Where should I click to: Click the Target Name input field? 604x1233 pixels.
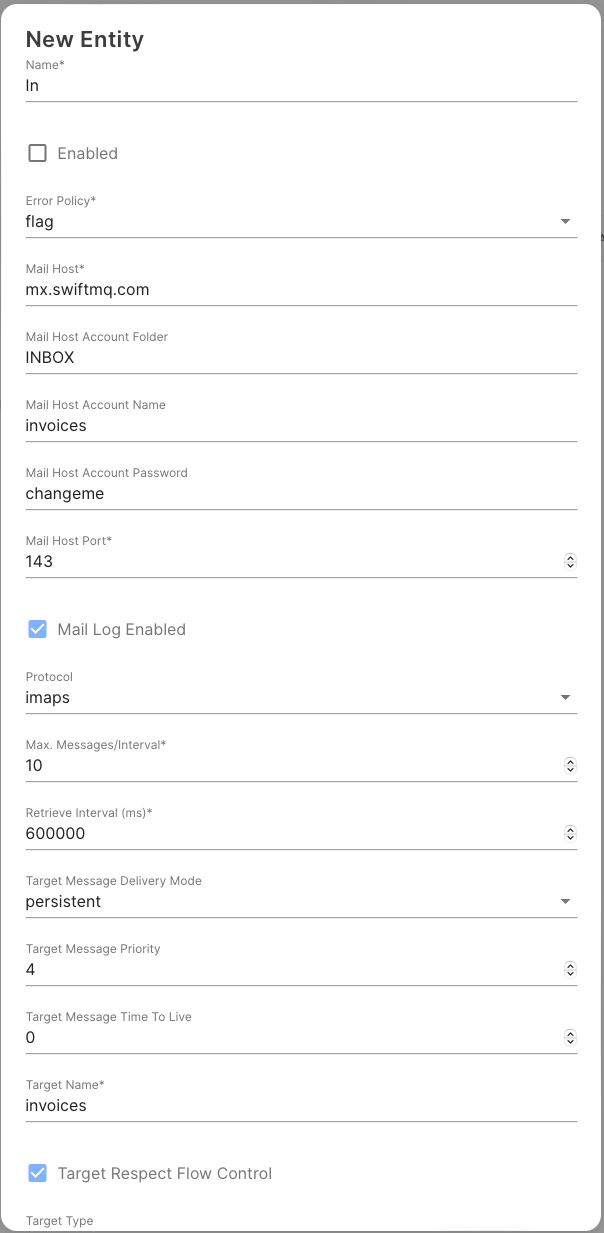coord(300,1106)
